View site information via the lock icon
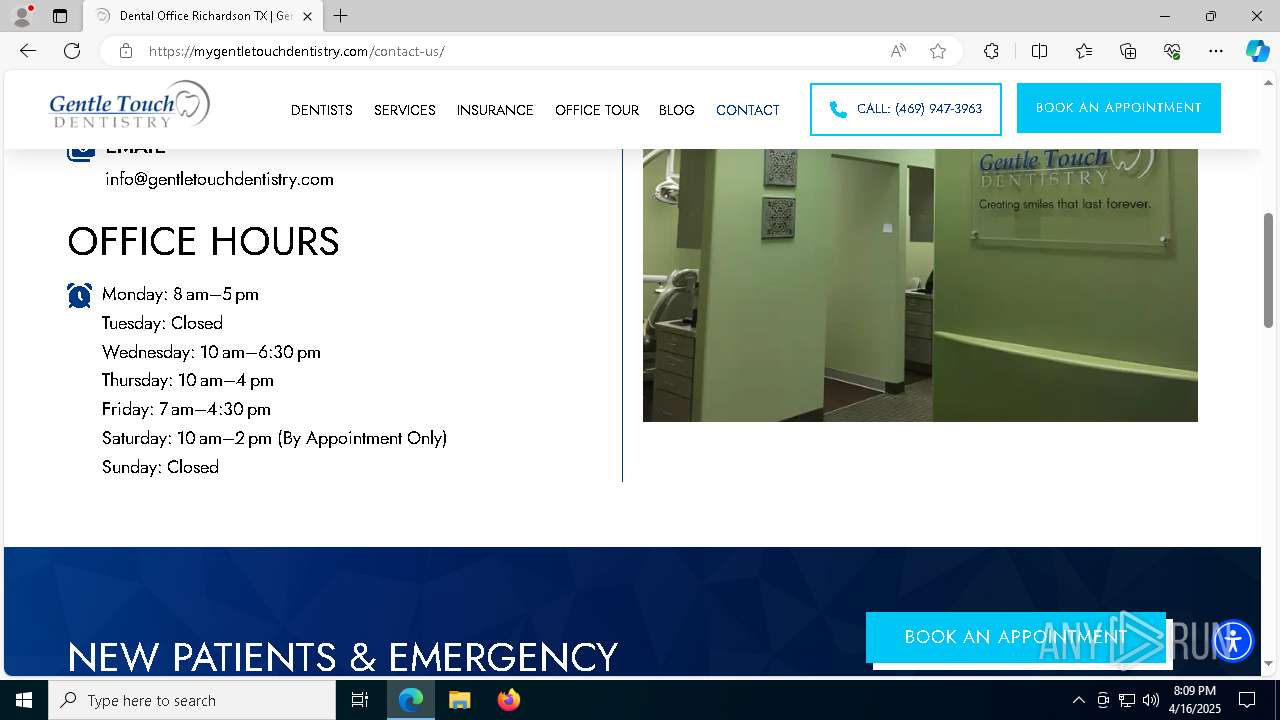Image resolution: width=1280 pixels, height=720 pixels. (x=126, y=51)
